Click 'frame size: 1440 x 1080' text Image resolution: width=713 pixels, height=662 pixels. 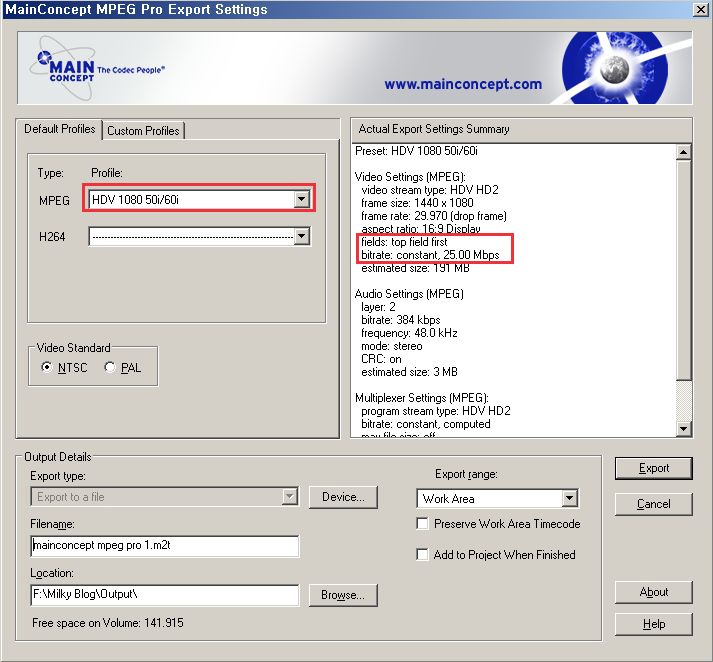click(417, 203)
